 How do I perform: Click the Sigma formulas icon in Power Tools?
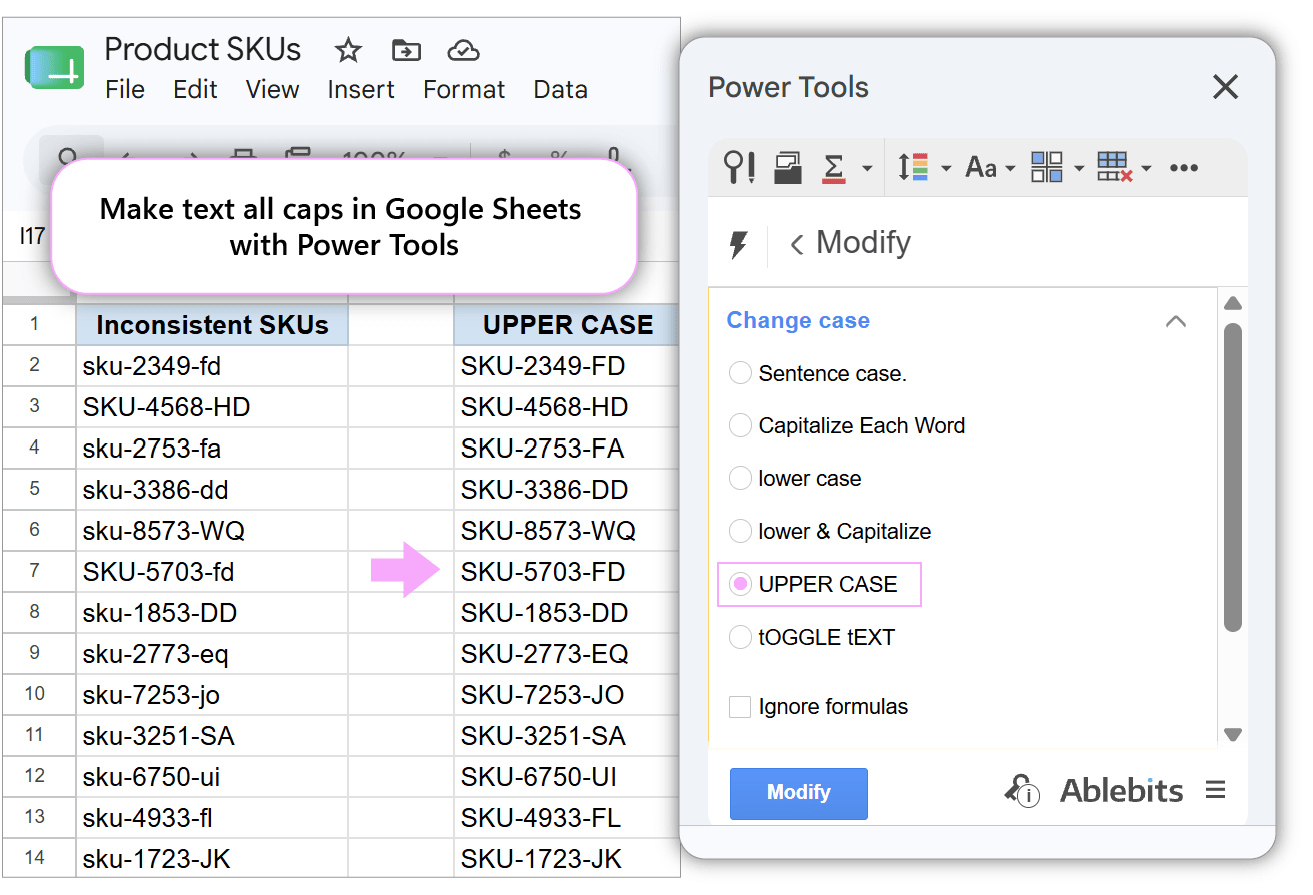[834, 167]
